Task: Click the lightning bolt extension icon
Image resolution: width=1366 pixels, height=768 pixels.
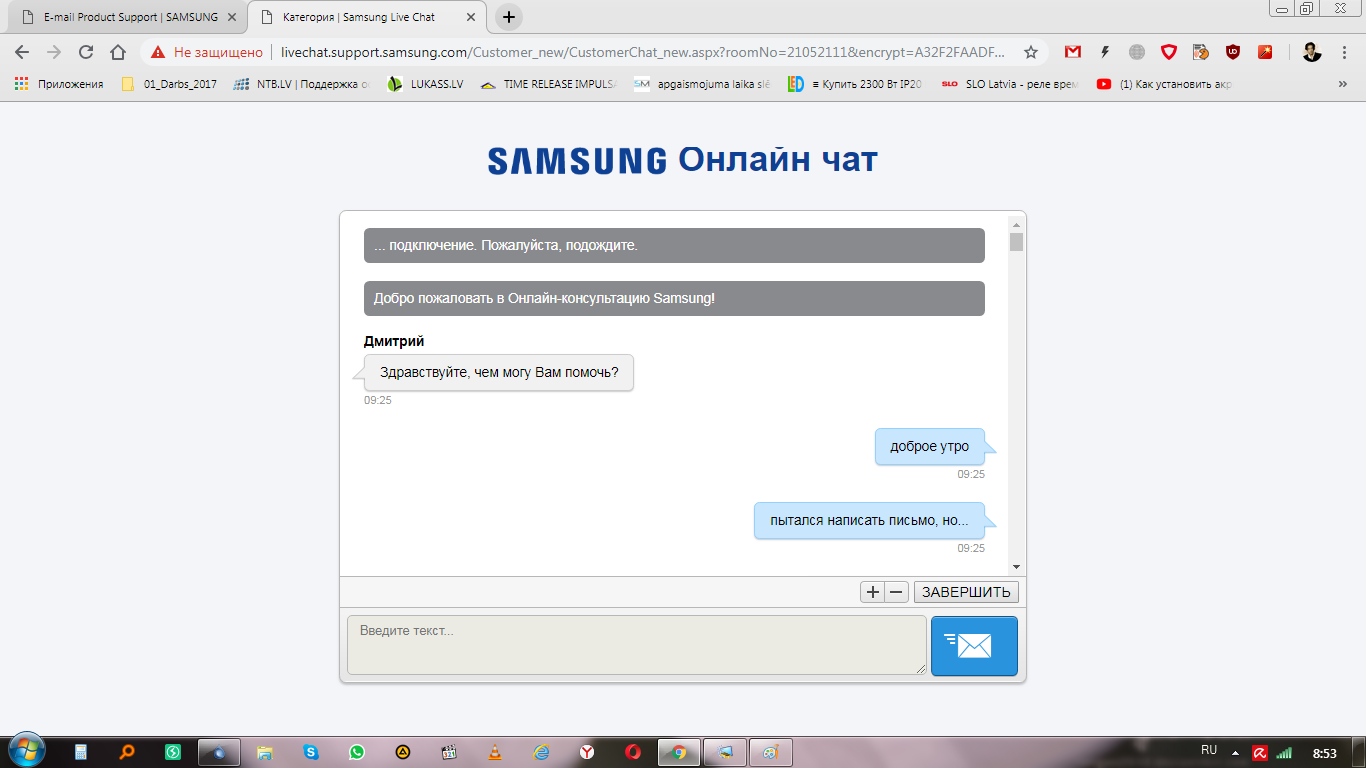Action: point(1105,52)
